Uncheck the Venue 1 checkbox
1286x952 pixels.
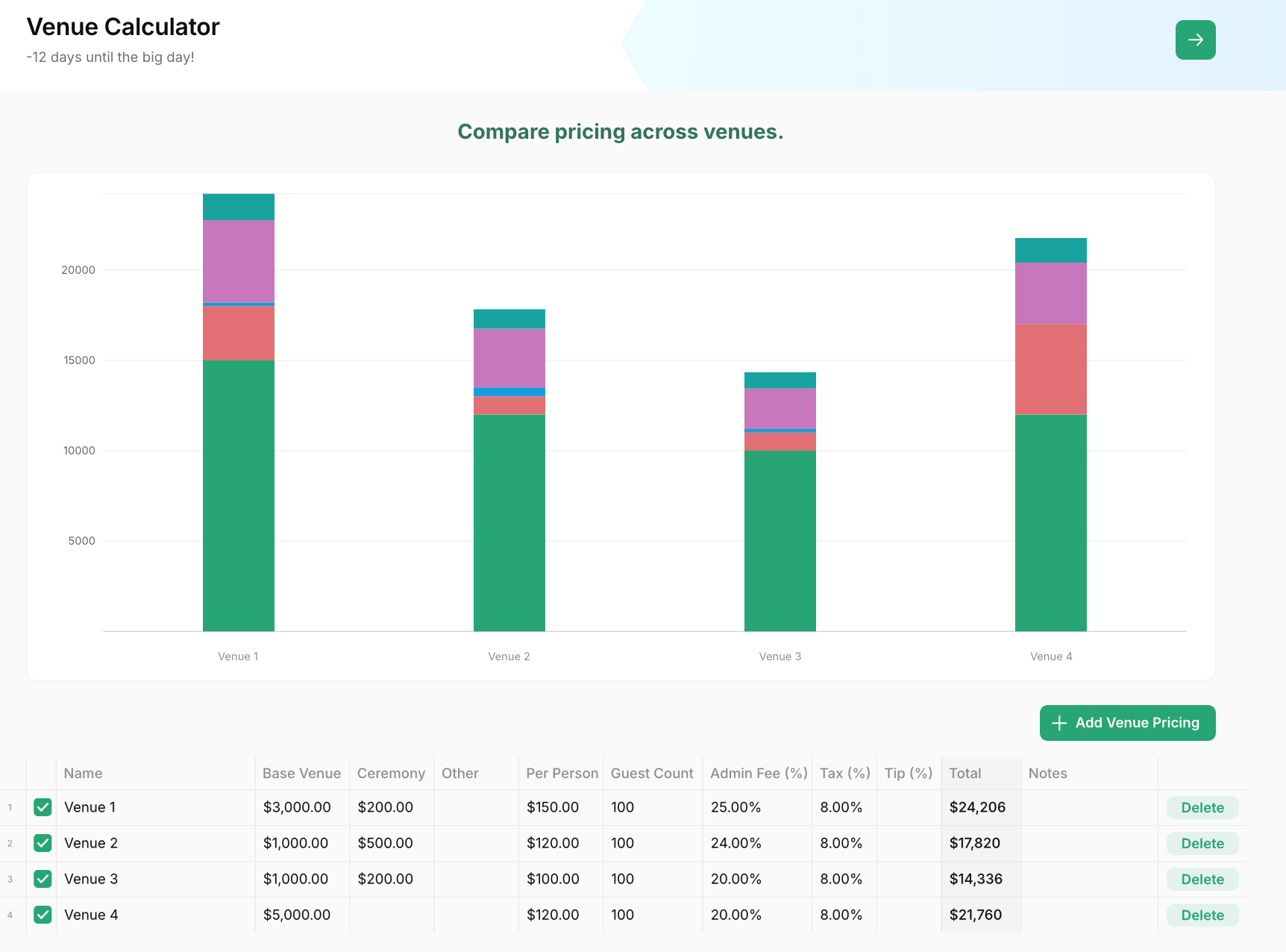43,807
